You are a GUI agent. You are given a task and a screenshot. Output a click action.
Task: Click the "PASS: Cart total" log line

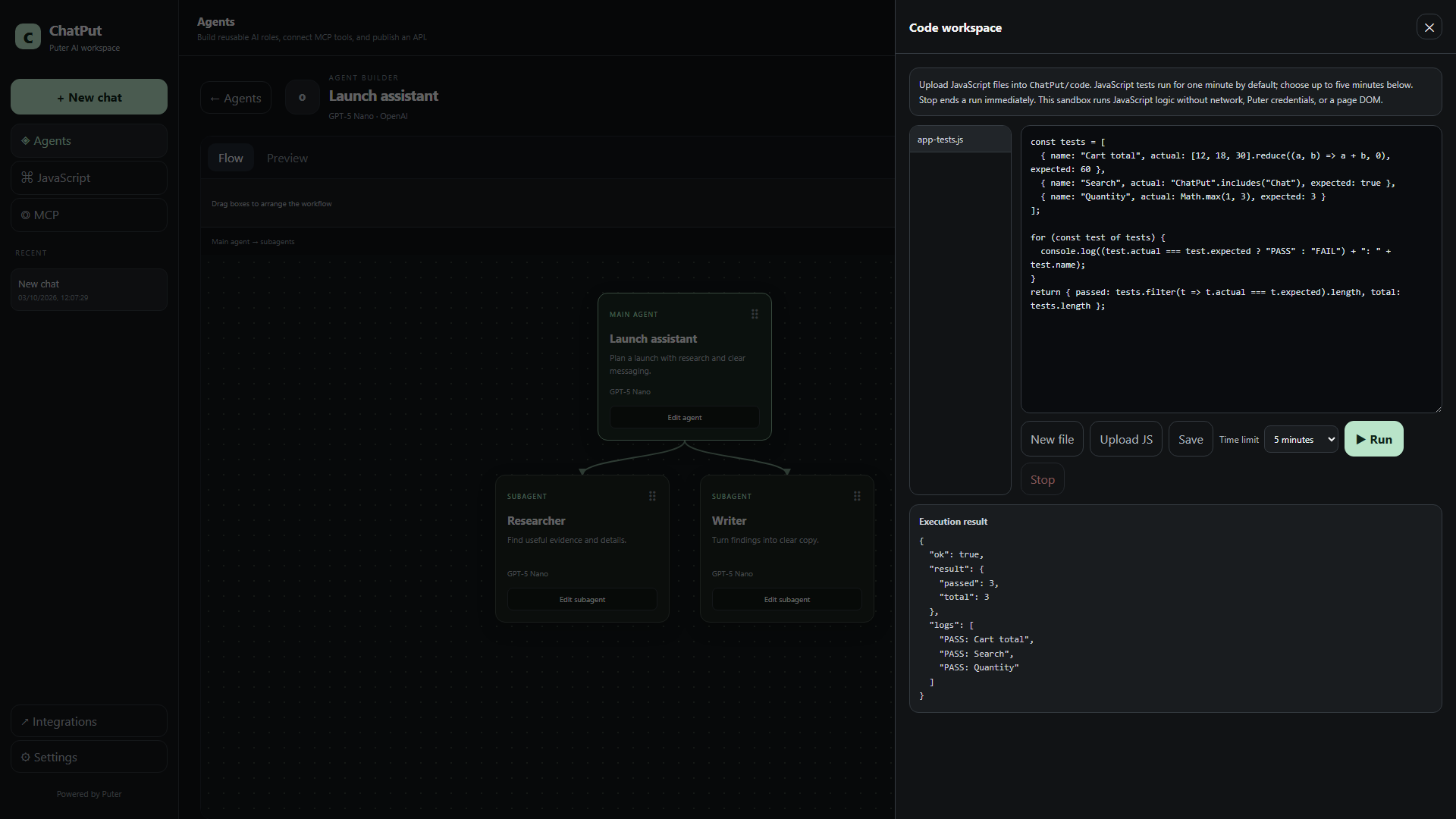coord(986,639)
